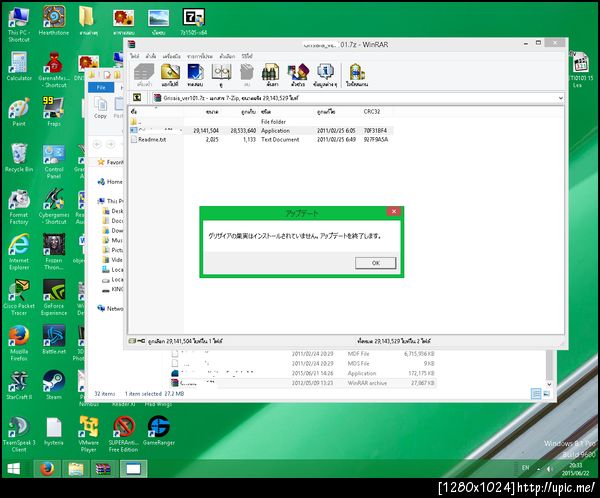Click the Info icon in WinRAR toolbar
This screenshot has width=600, height=498.
(x=325, y=75)
